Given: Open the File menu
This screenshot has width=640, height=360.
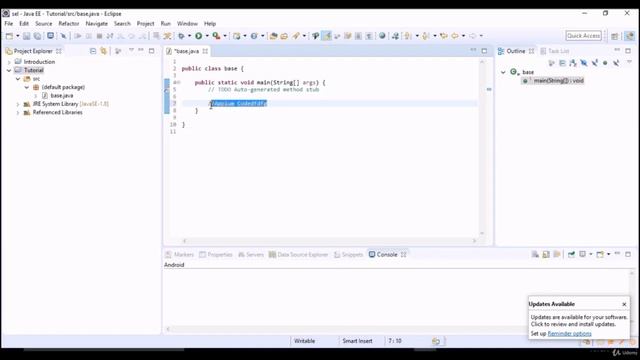Looking at the screenshot, I should (x=9, y=24).
